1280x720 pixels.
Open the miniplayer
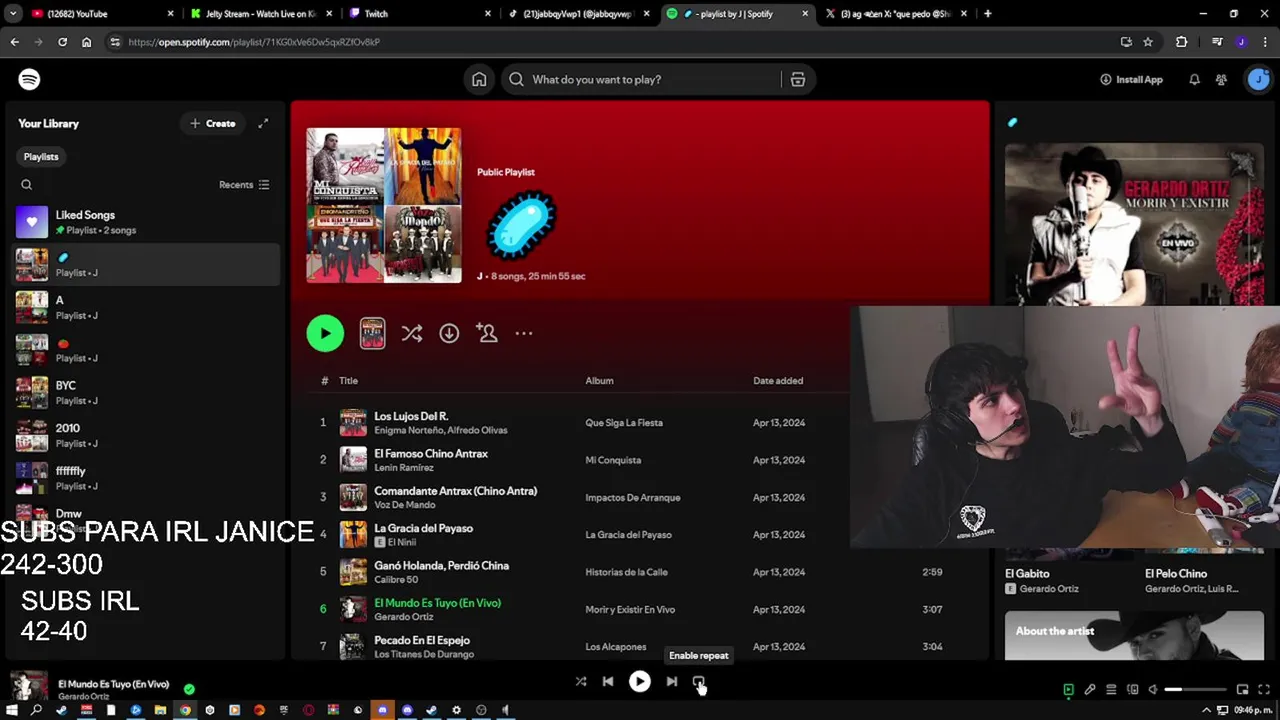pos(1243,690)
